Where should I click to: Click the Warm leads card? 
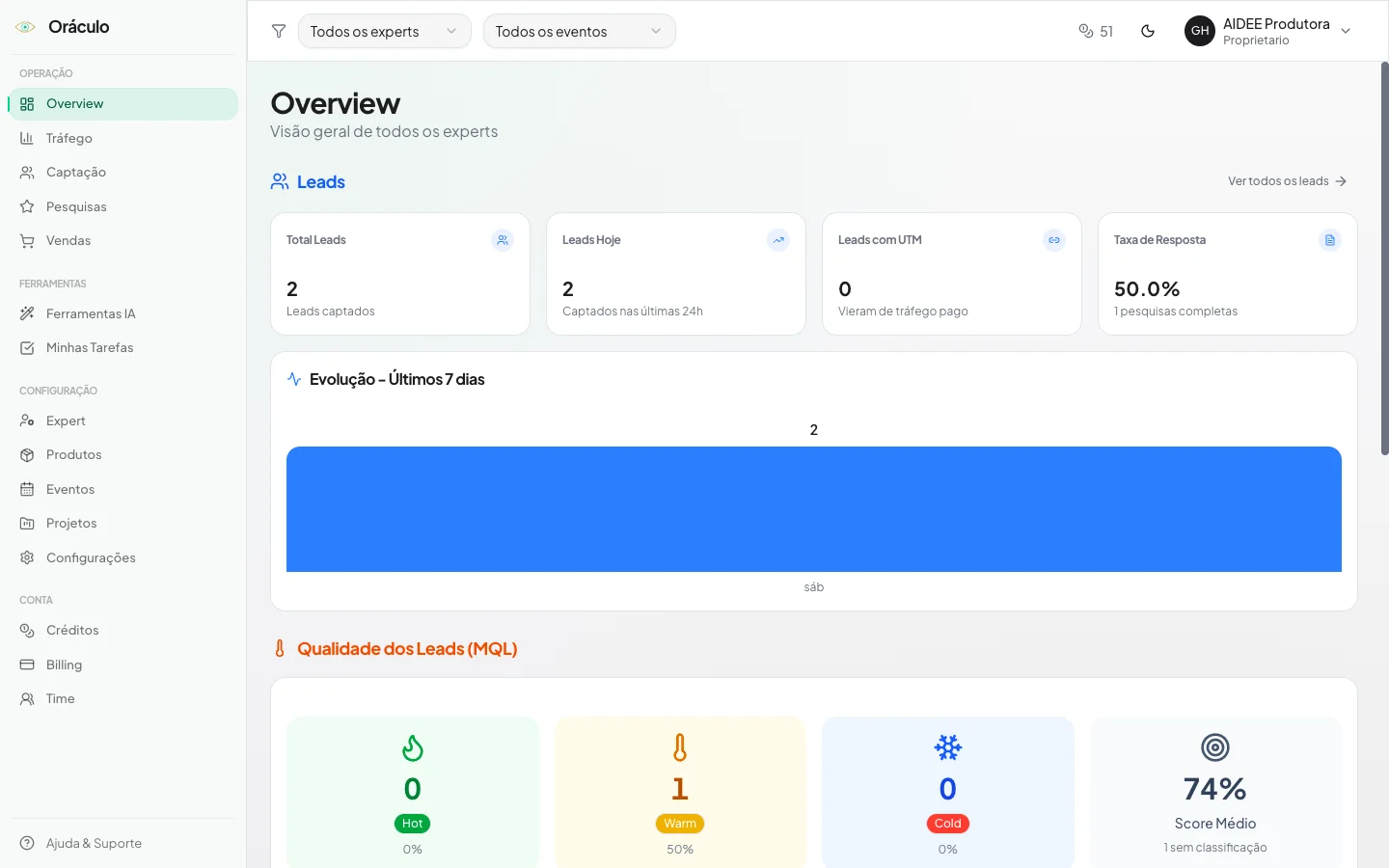pyautogui.click(x=680, y=793)
